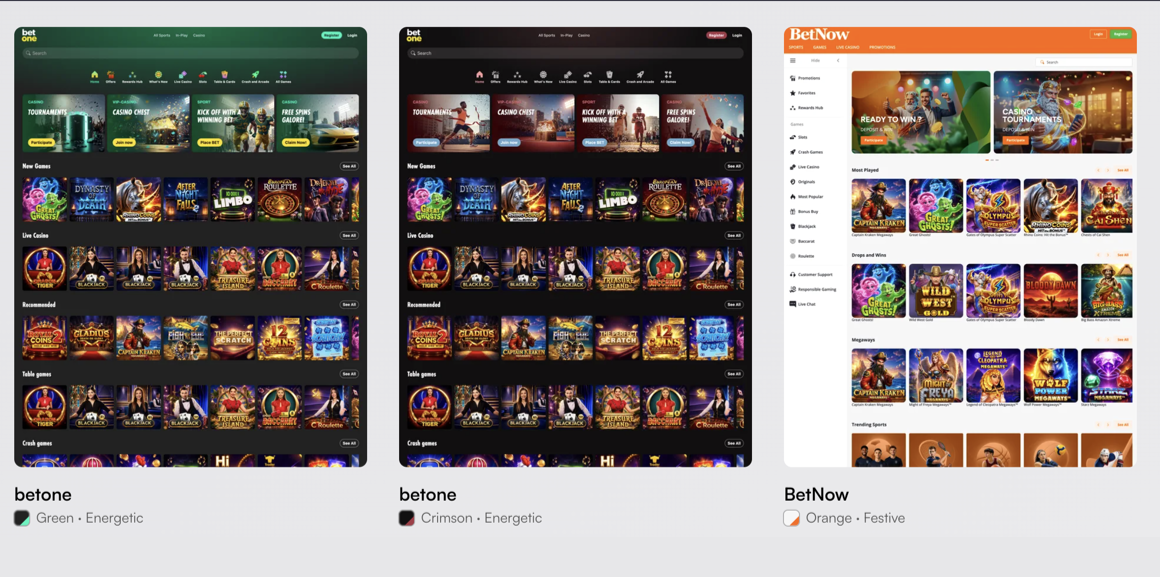Open Bloody Dawn tile in BetNow
This screenshot has height=577, width=1160.
coord(1051,291)
